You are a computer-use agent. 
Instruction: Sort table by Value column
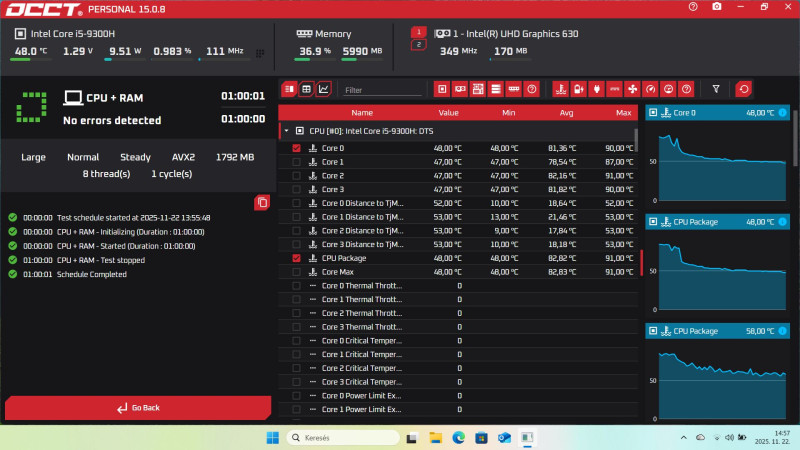[448, 113]
